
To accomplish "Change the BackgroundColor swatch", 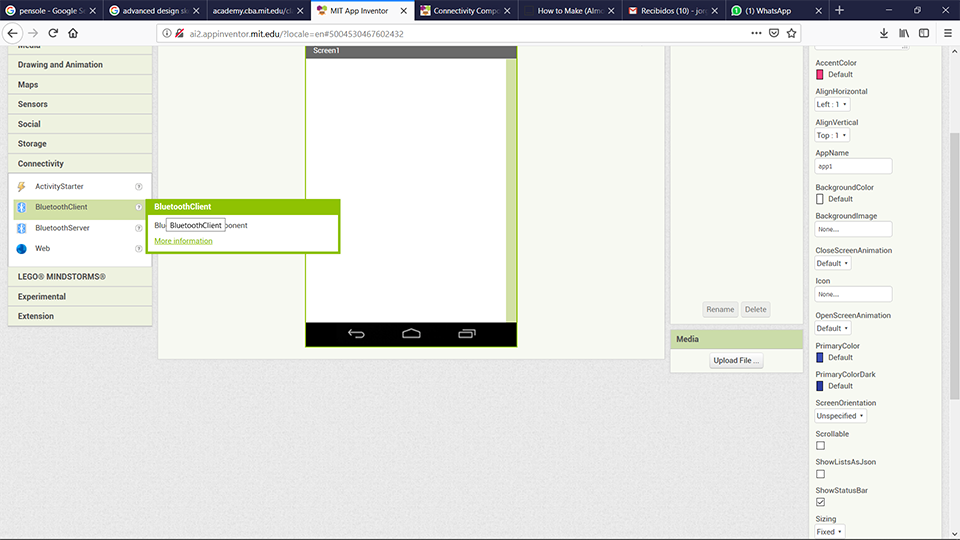I will click(x=820, y=199).
